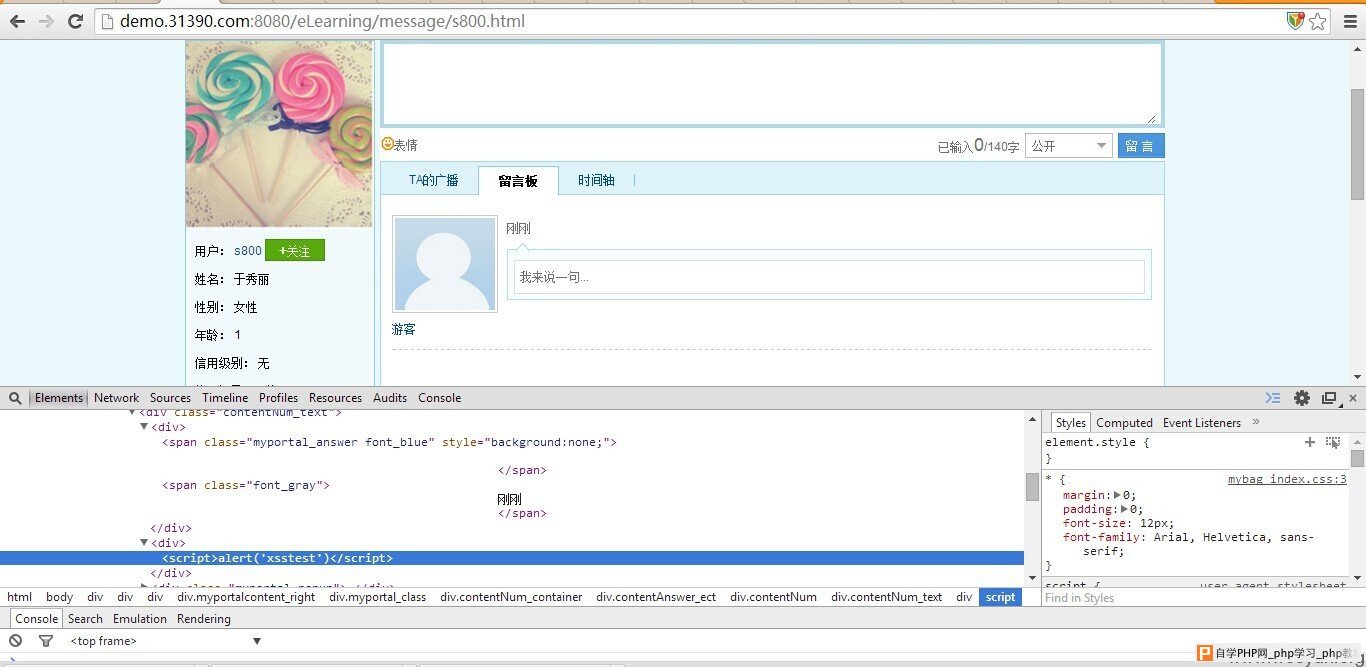This screenshot has height=667, width=1366.
Task: Select the span myportal_answer font_blue node
Action: click(x=390, y=442)
